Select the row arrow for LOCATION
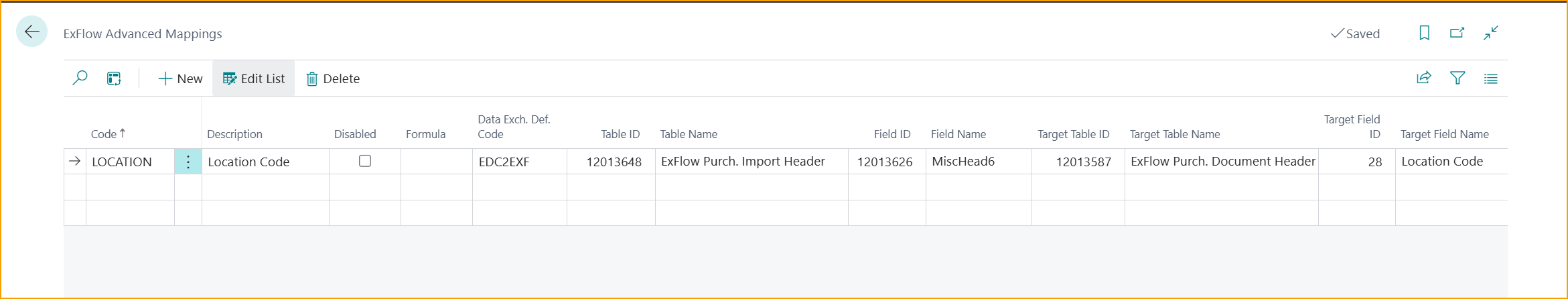 (x=74, y=161)
